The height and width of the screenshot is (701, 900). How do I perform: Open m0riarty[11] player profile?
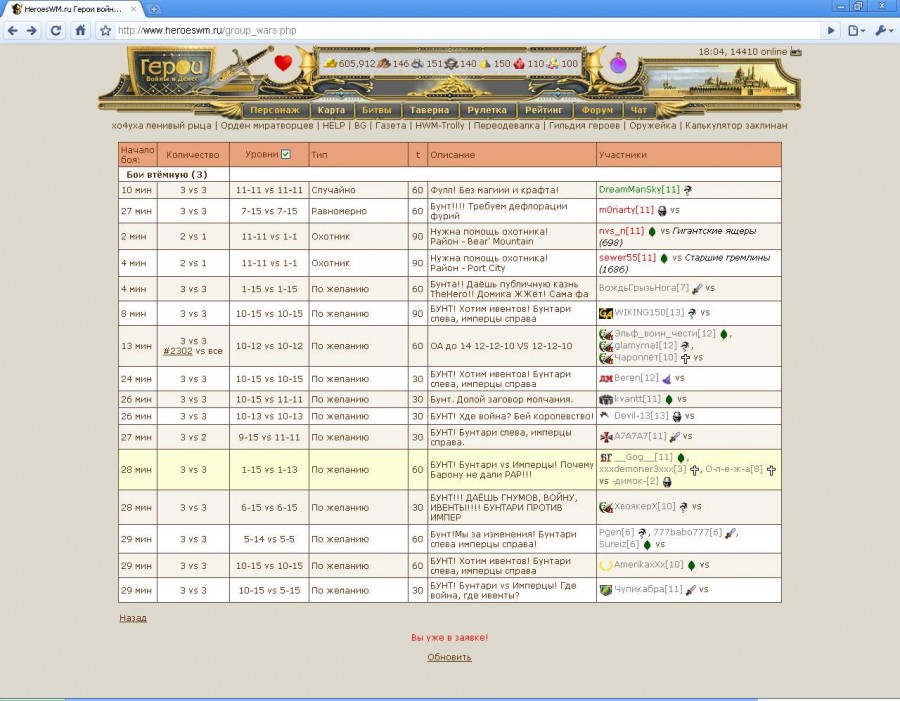[x=626, y=210]
